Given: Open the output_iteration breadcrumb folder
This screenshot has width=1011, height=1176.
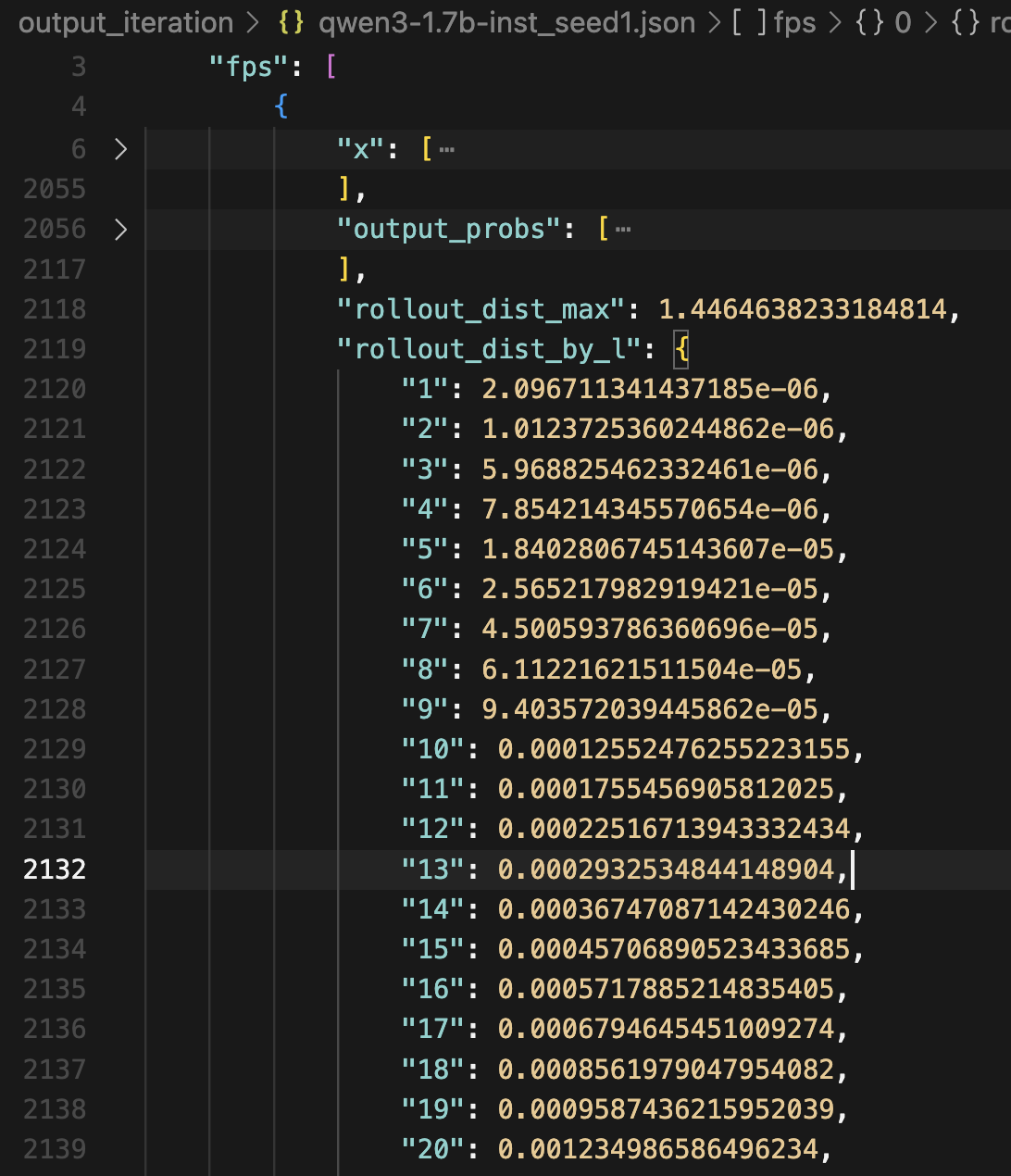Looking at the screenshot, I should (126, 23).
